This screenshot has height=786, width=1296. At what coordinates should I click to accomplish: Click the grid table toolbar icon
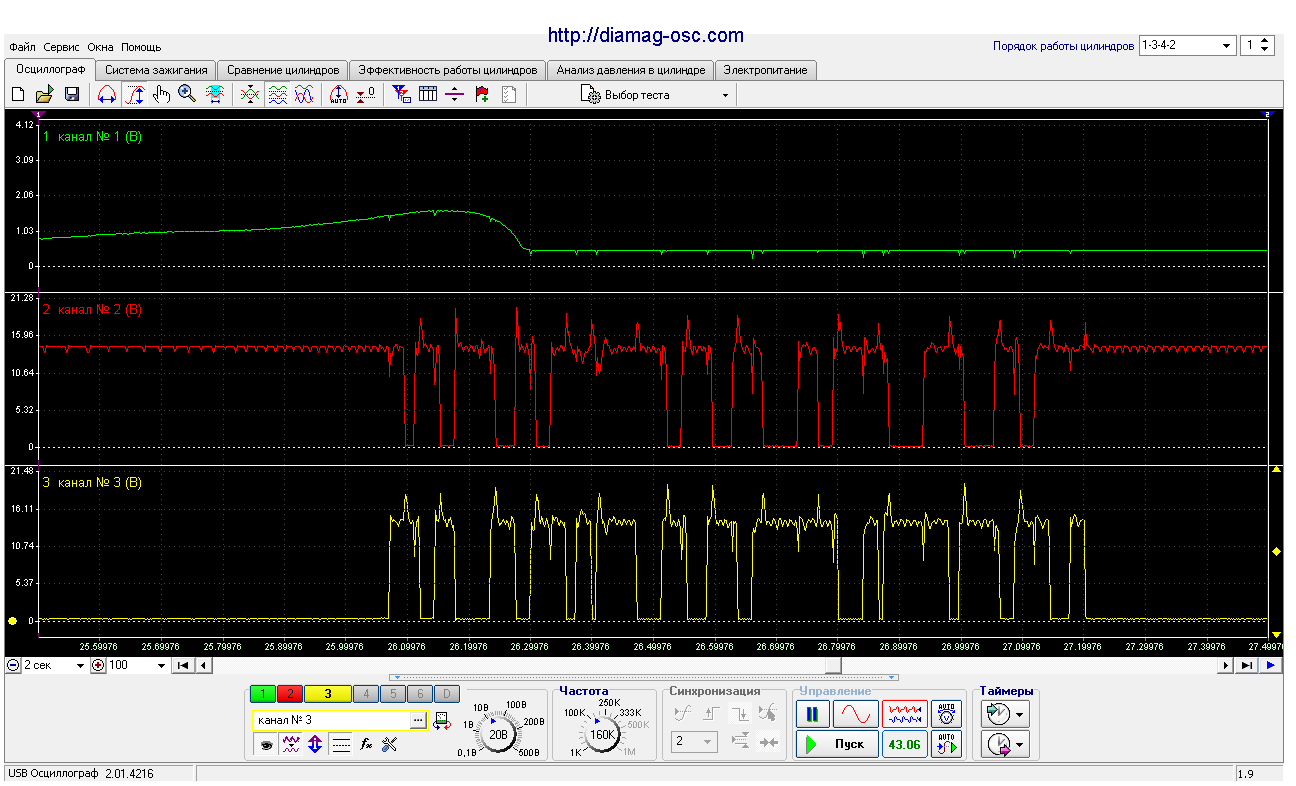coord(428,95)
